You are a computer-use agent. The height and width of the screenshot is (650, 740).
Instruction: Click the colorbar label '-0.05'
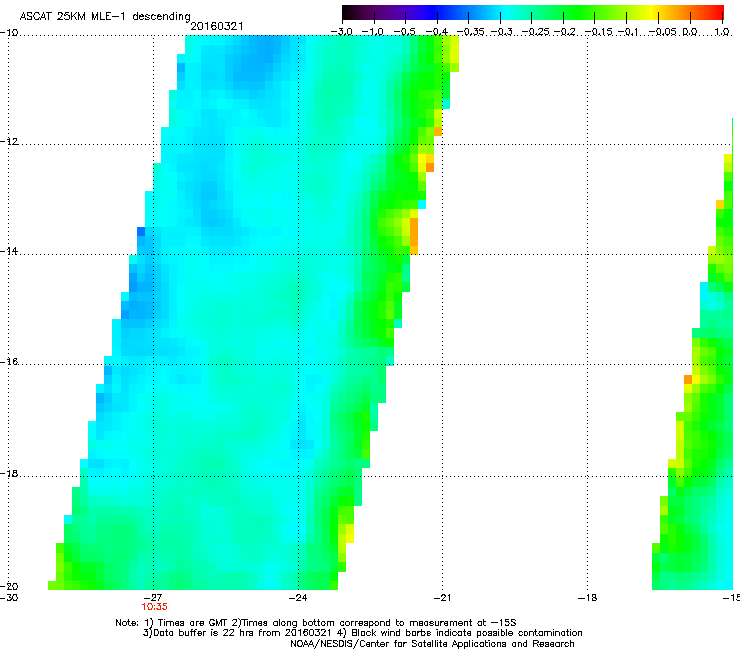(663, 32)
